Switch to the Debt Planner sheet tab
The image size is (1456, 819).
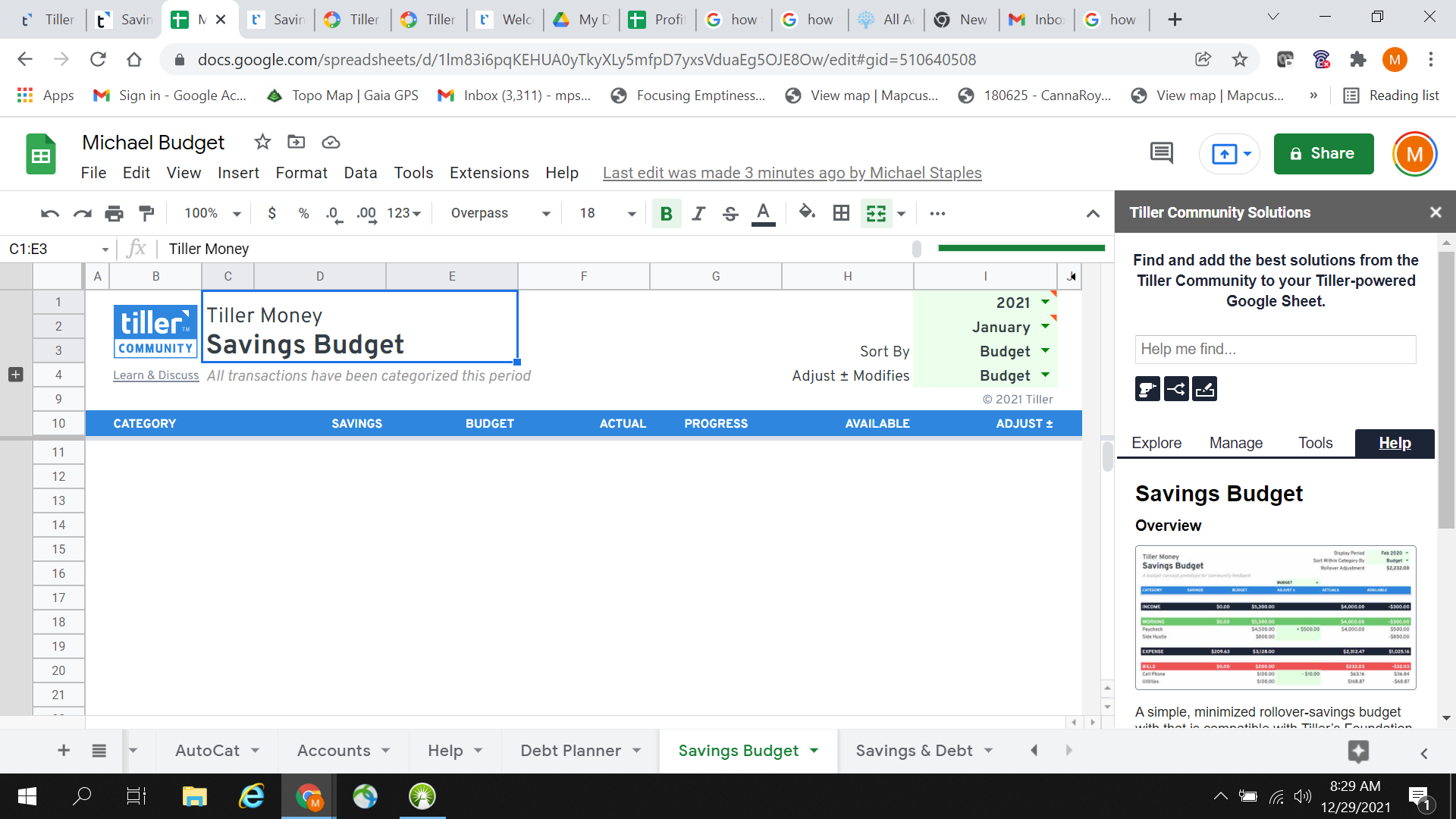(570, 750)
